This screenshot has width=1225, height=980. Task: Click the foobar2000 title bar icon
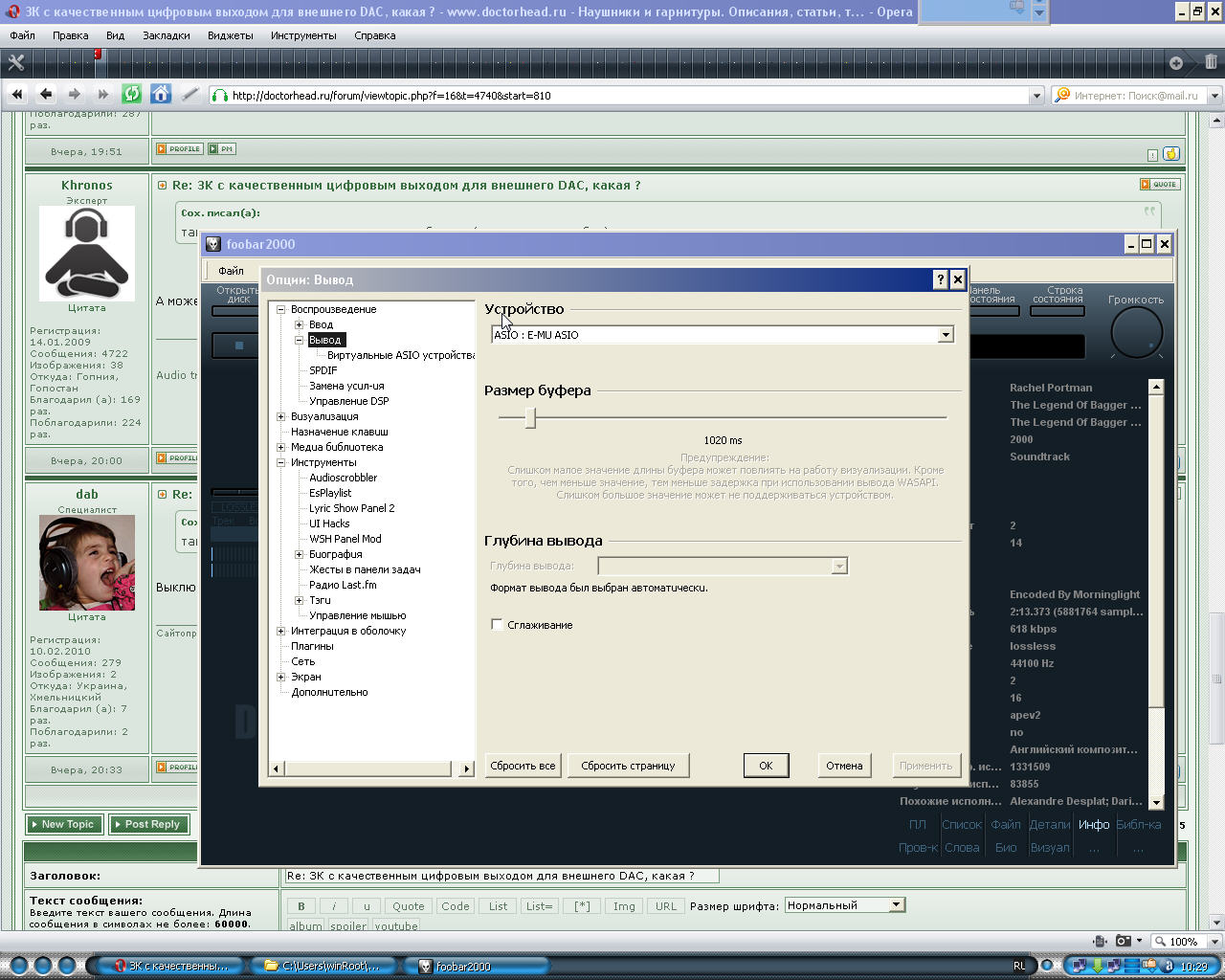pos(213,244)
